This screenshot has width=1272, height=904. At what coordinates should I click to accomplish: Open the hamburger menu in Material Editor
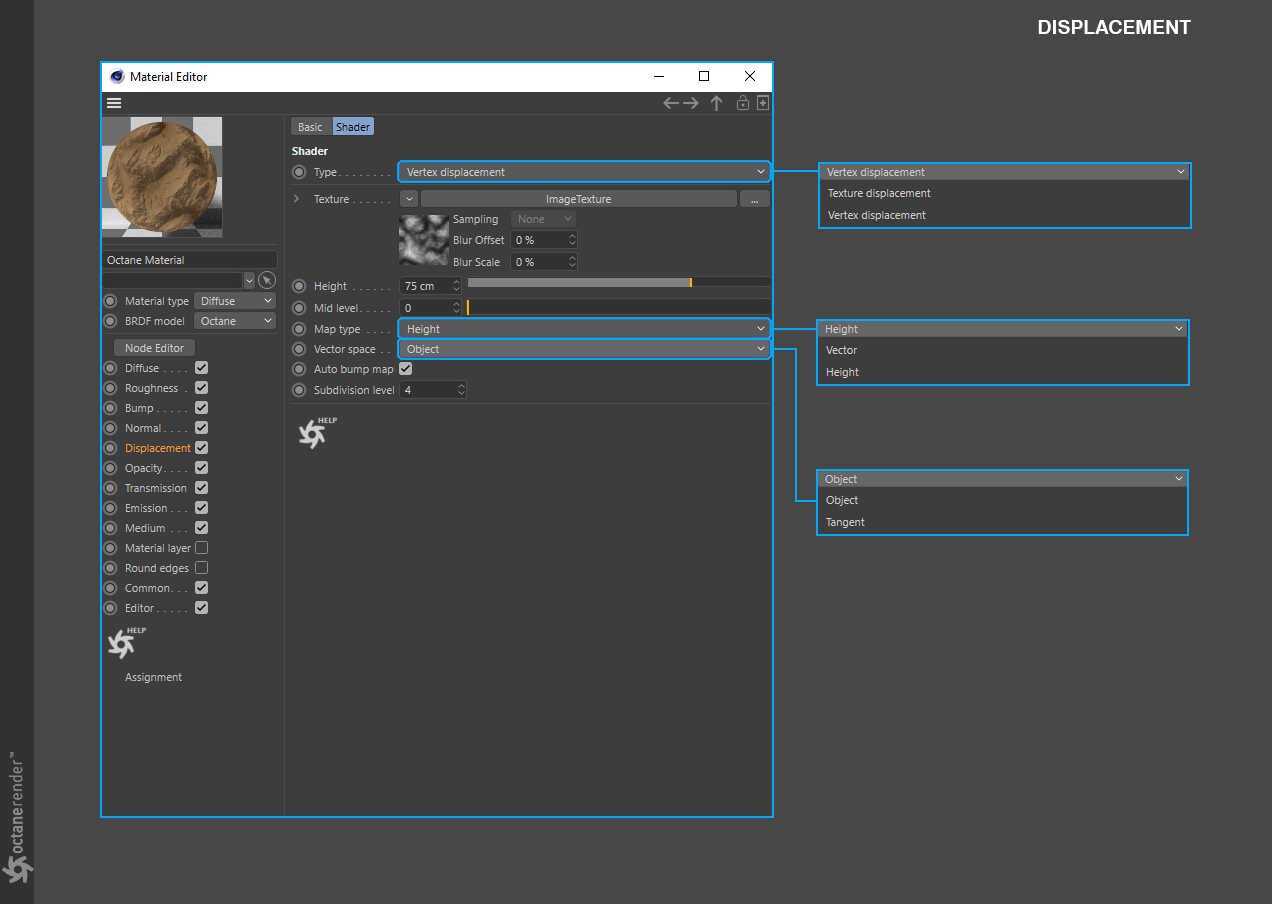pos(114,103)
